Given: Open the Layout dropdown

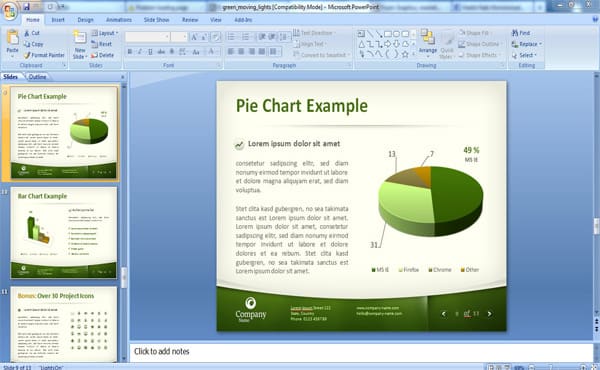Looking at the screenshot, I should (105, 33).
